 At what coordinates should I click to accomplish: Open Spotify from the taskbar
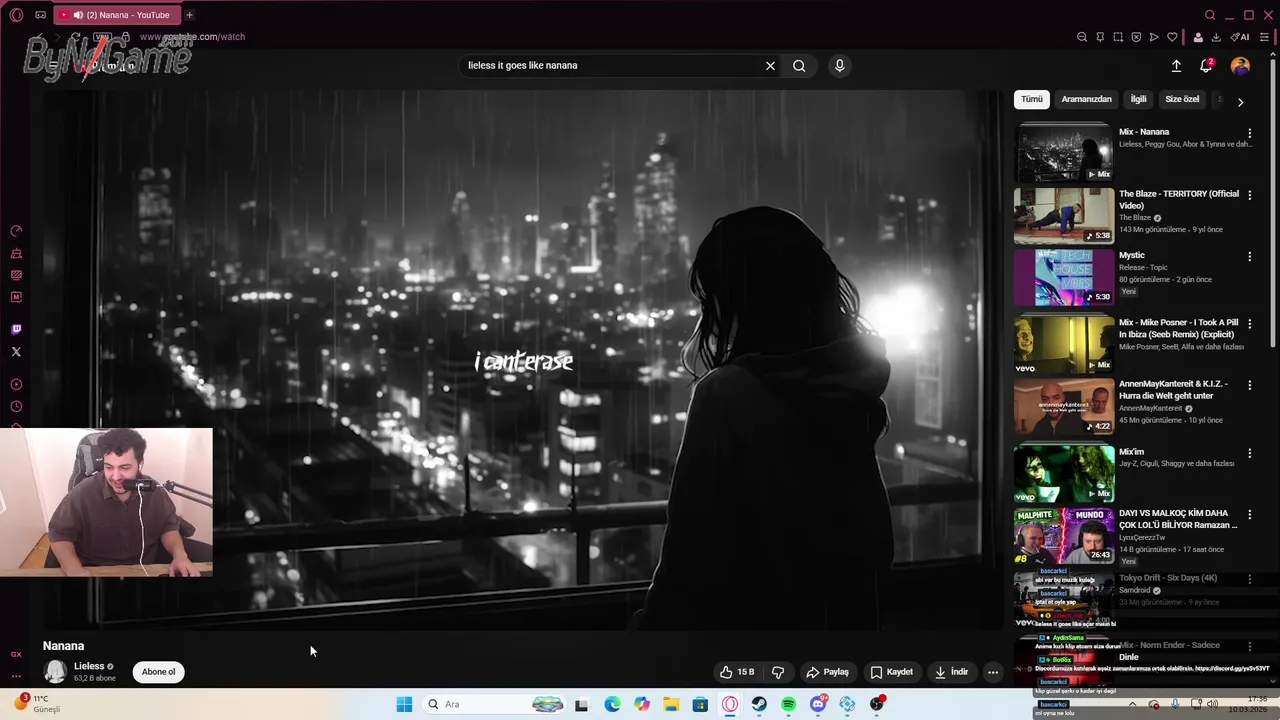(788, 704)
